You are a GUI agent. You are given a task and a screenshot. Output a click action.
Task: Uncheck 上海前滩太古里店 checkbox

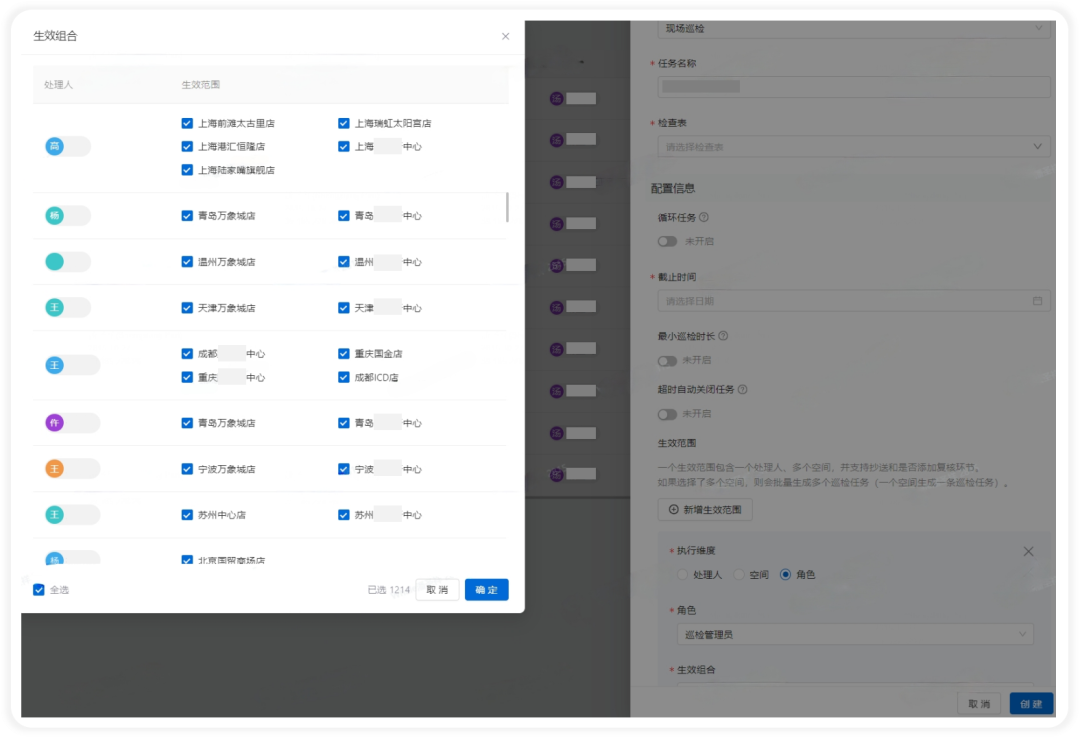(187, 123)
